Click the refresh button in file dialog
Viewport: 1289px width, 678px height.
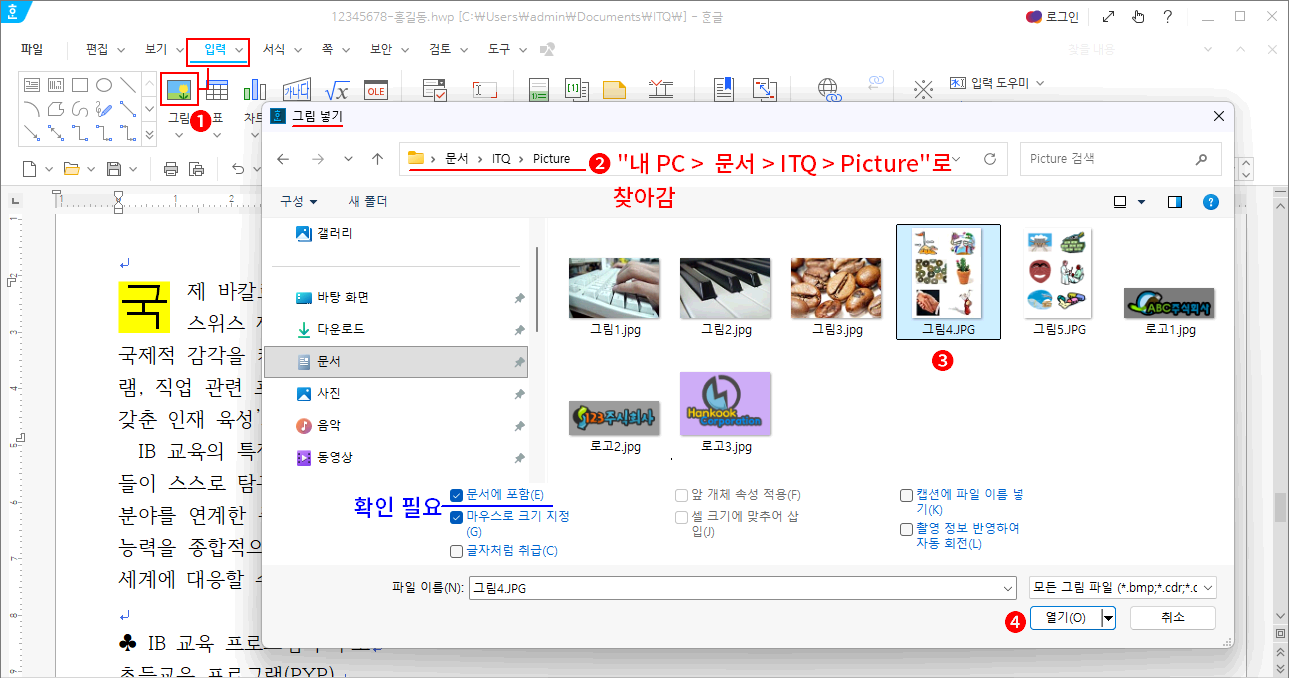point(989,159)
